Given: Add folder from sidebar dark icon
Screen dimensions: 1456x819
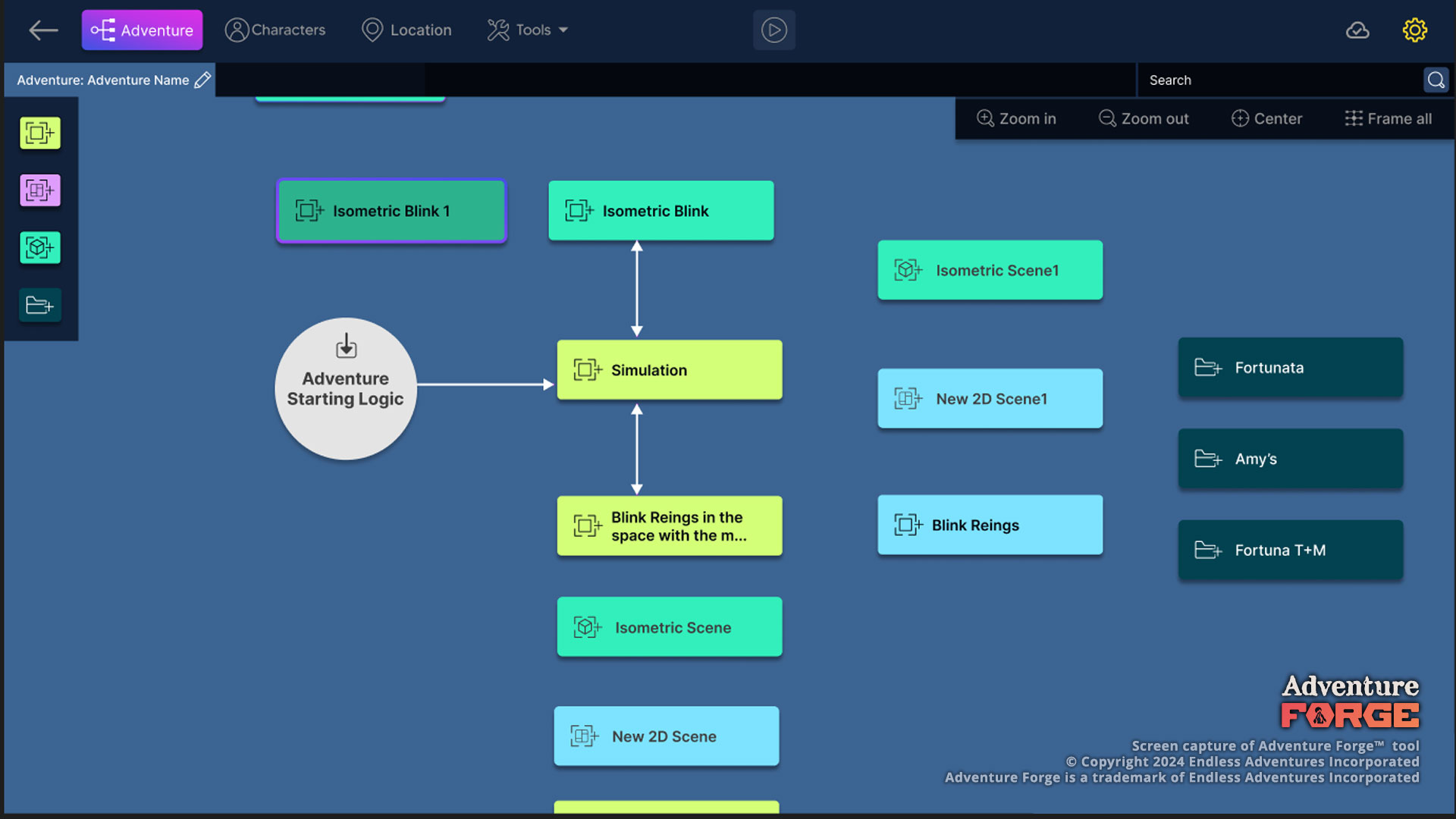Looking at the screenshot, I should coord(39,306).
